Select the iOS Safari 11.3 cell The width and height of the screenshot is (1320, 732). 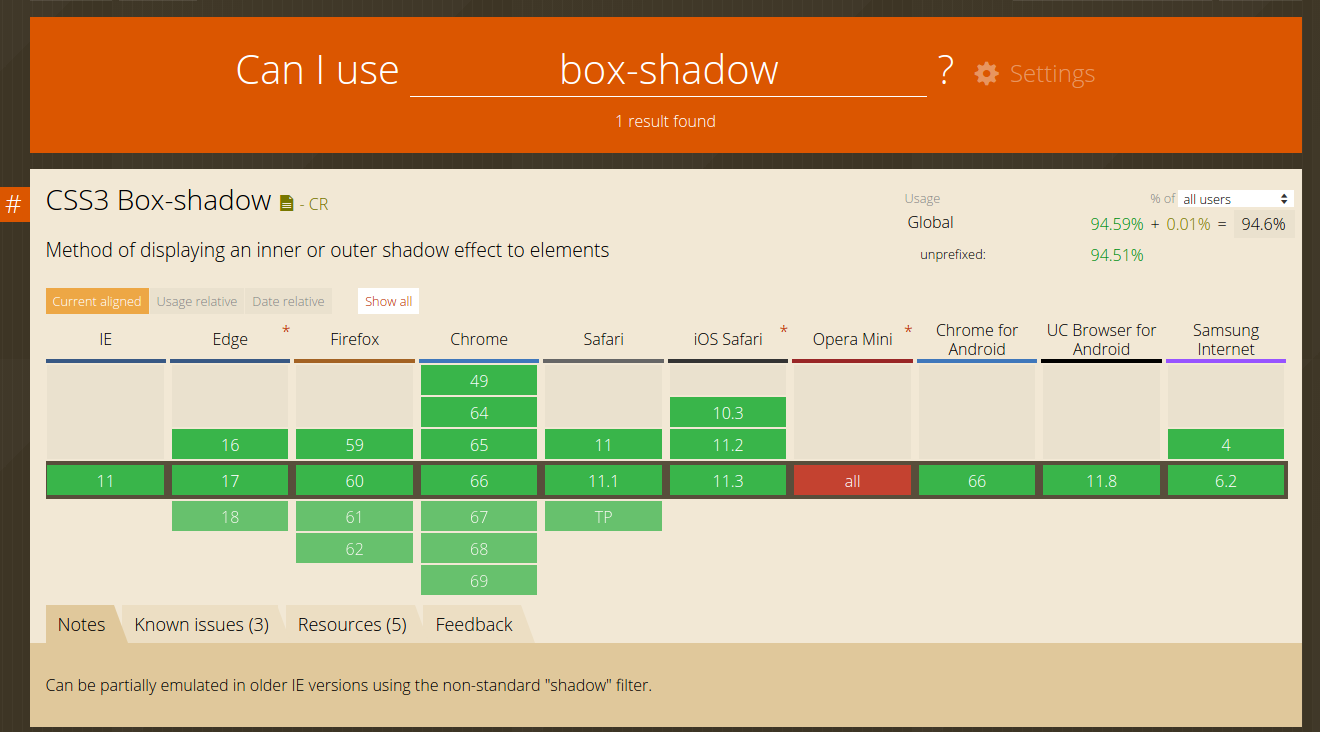[x=728, y=481]
